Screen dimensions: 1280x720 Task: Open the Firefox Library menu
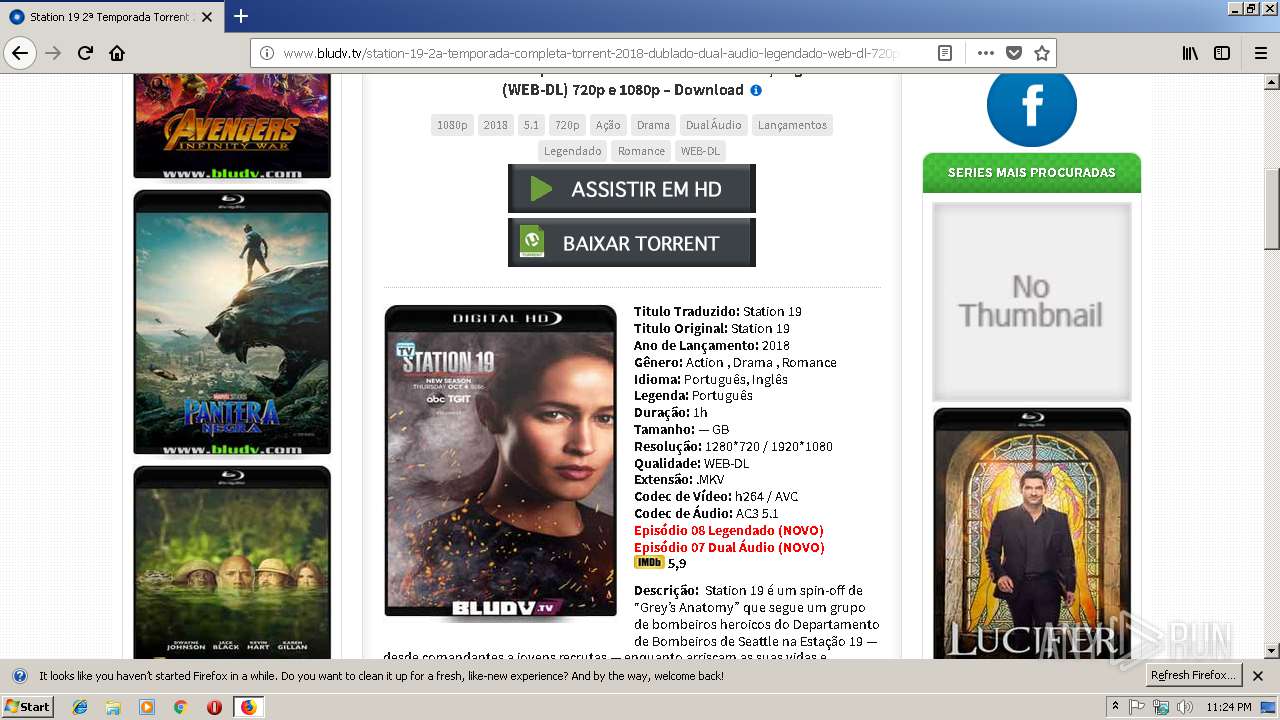[1190, 53]
